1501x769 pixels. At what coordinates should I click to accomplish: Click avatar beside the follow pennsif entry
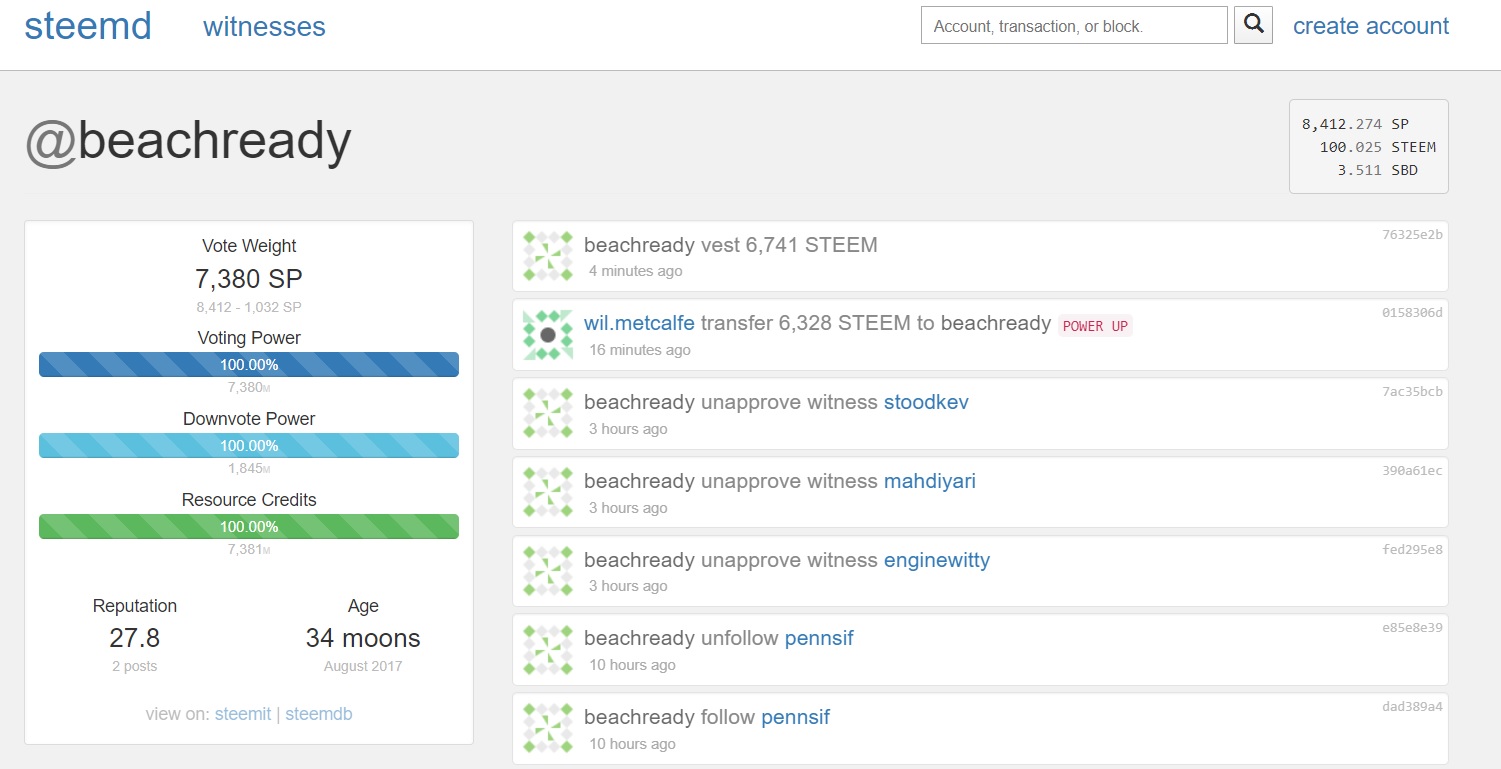click(x=548, y=729)
